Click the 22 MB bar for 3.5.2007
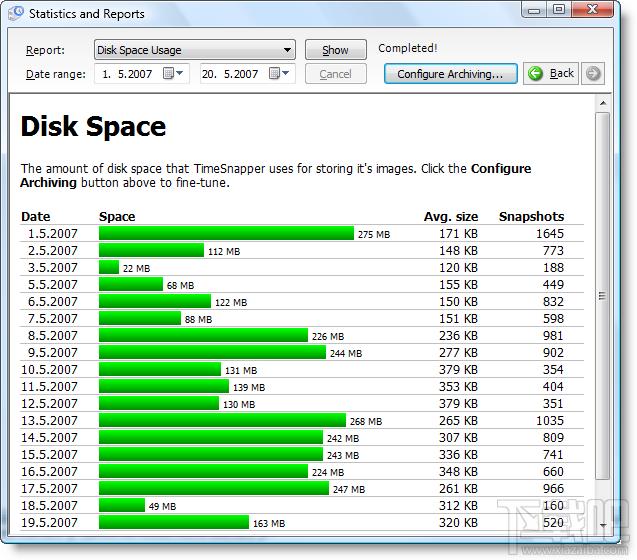Viewport: 637px width, 560px height. (x=109, y=267)
